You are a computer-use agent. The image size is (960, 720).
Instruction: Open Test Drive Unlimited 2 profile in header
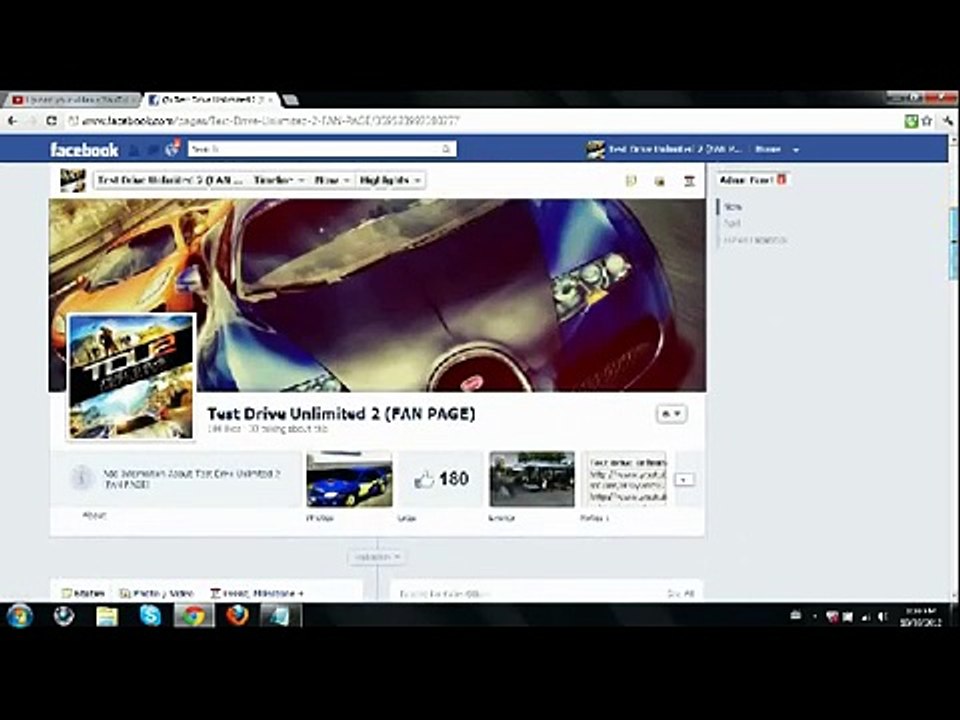(665, 149)
